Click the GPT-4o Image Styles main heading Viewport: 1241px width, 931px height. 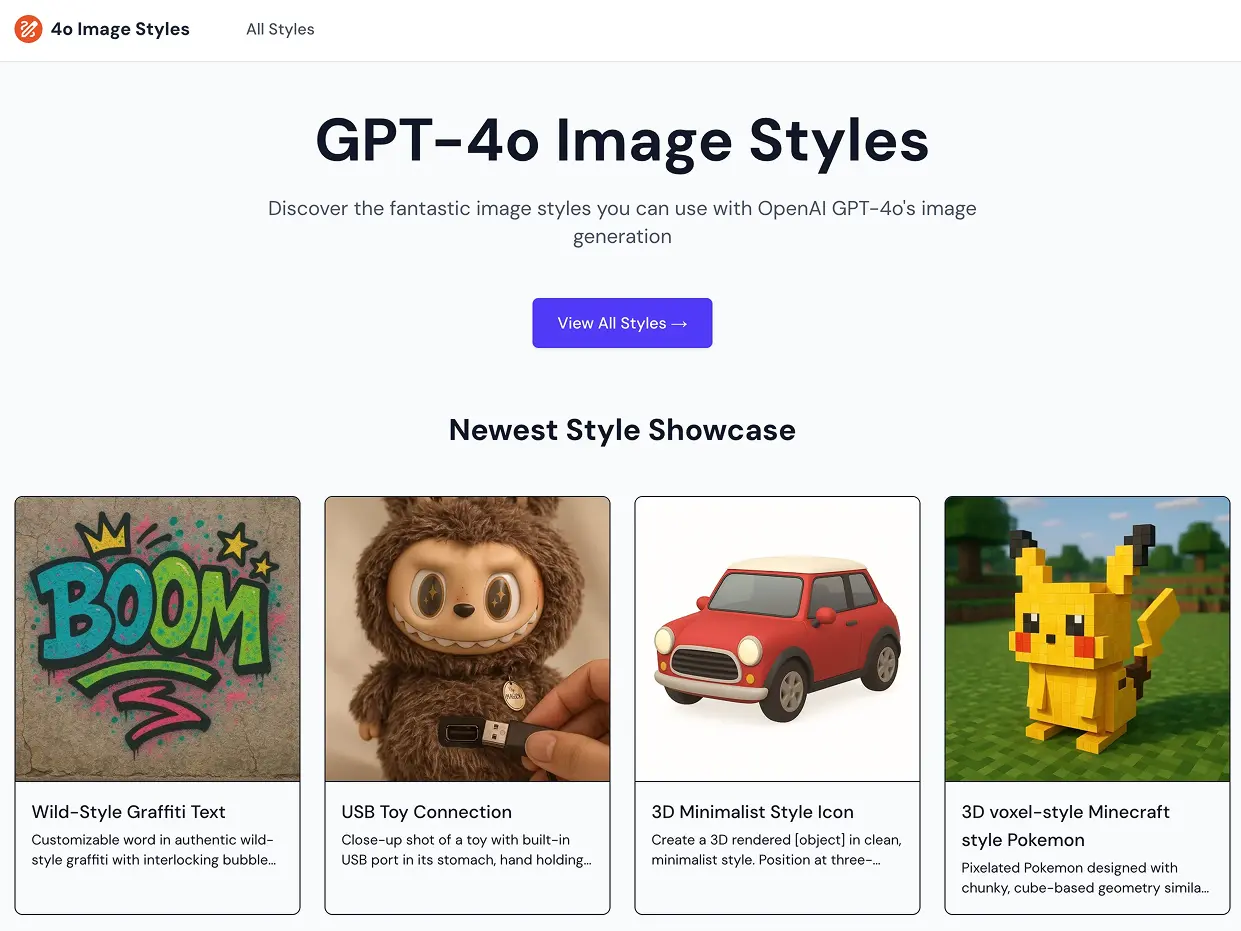point(622,140)
